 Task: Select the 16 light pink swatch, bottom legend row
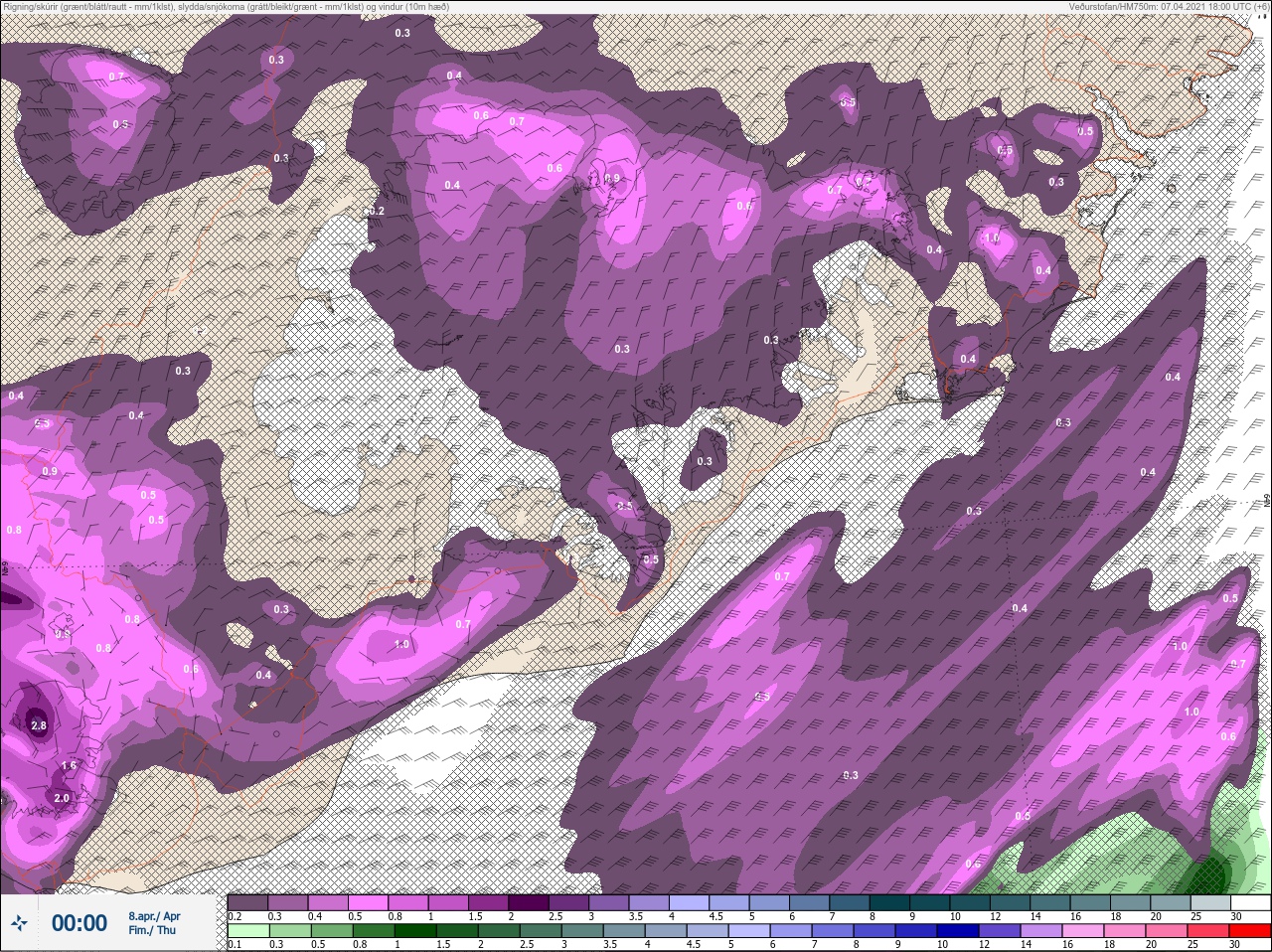pos(1082,931)
